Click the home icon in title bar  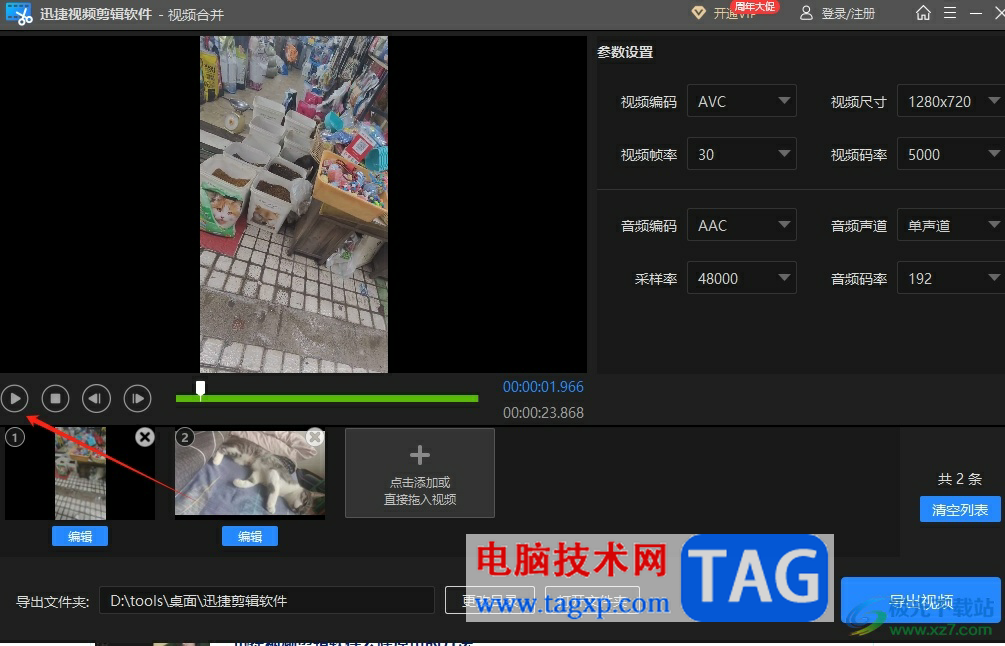point(923,13)
